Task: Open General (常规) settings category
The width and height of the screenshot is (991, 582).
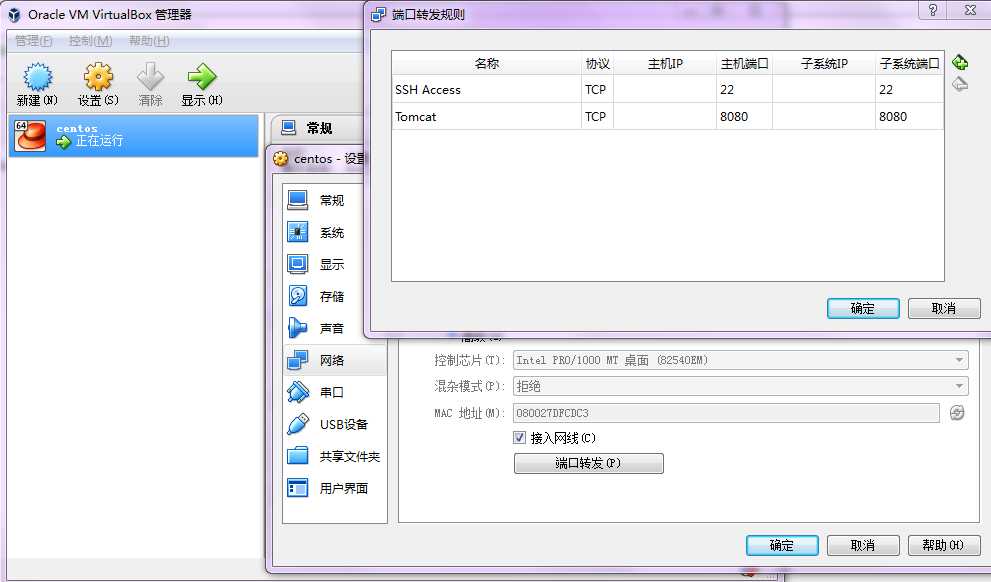Action: 334,200
